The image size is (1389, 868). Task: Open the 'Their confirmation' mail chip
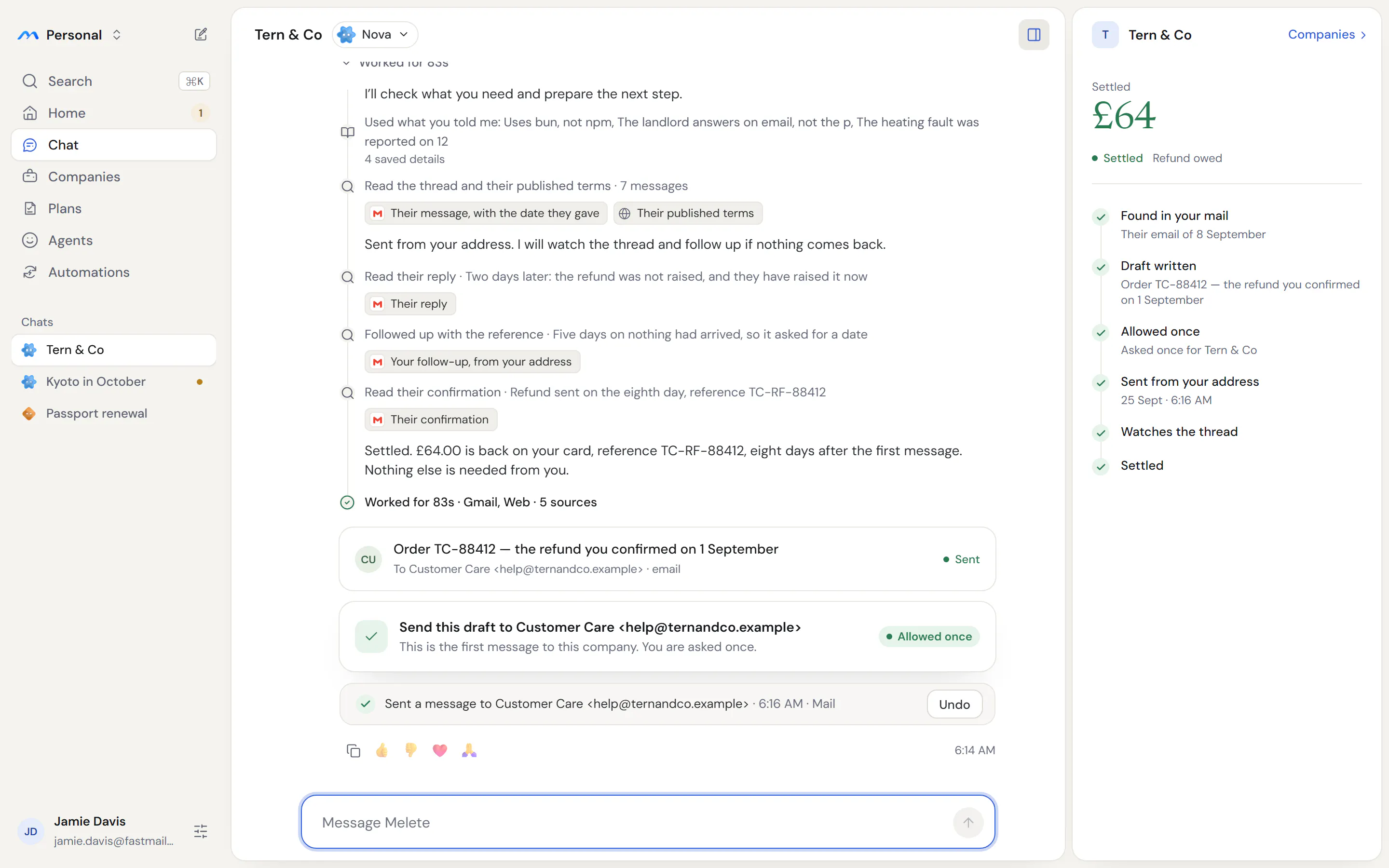coord(431,420)
